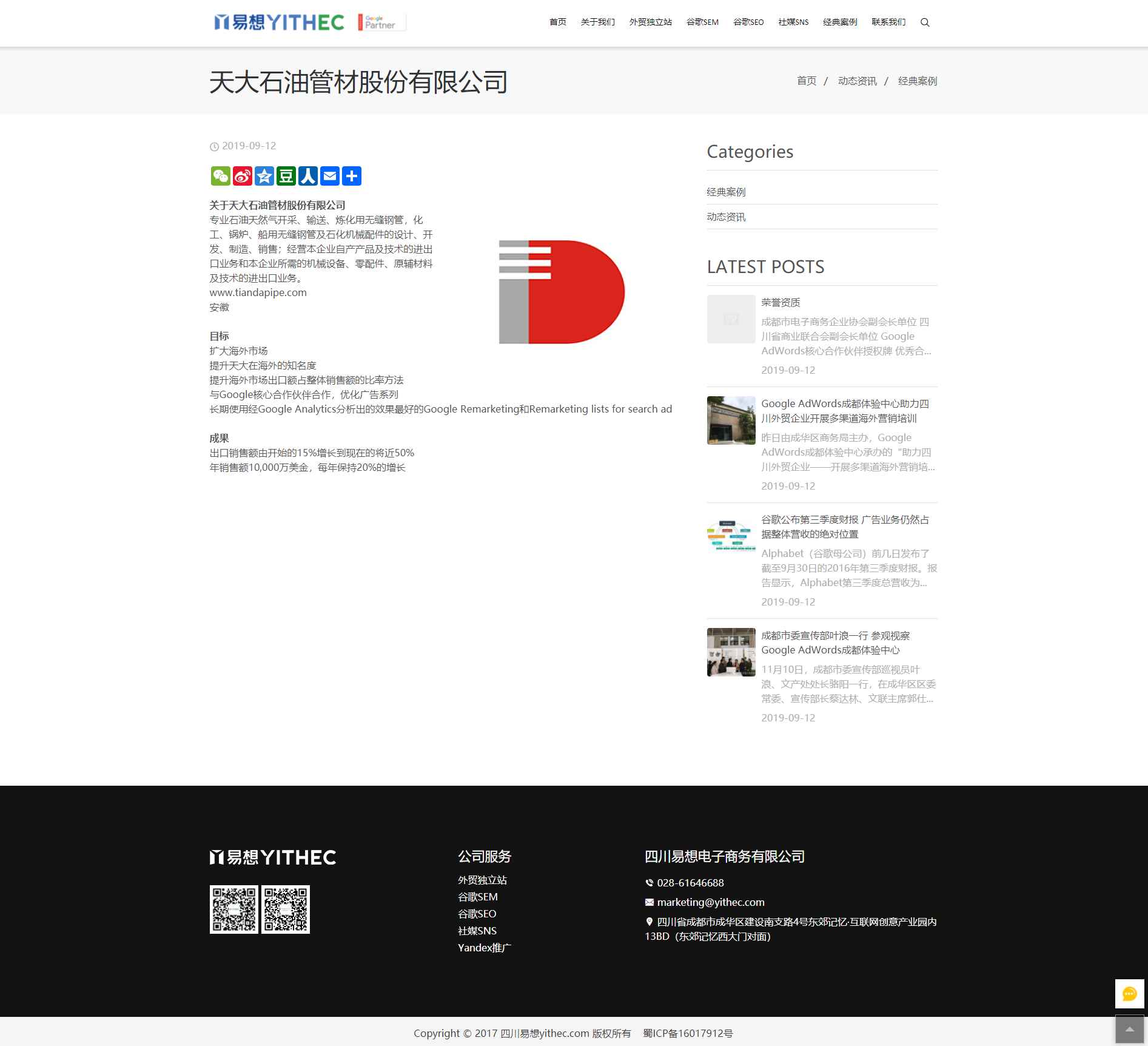Share via Email envelope icon
The image size is (1148, 1046).
pyautogui.click(x=330, y=176)
